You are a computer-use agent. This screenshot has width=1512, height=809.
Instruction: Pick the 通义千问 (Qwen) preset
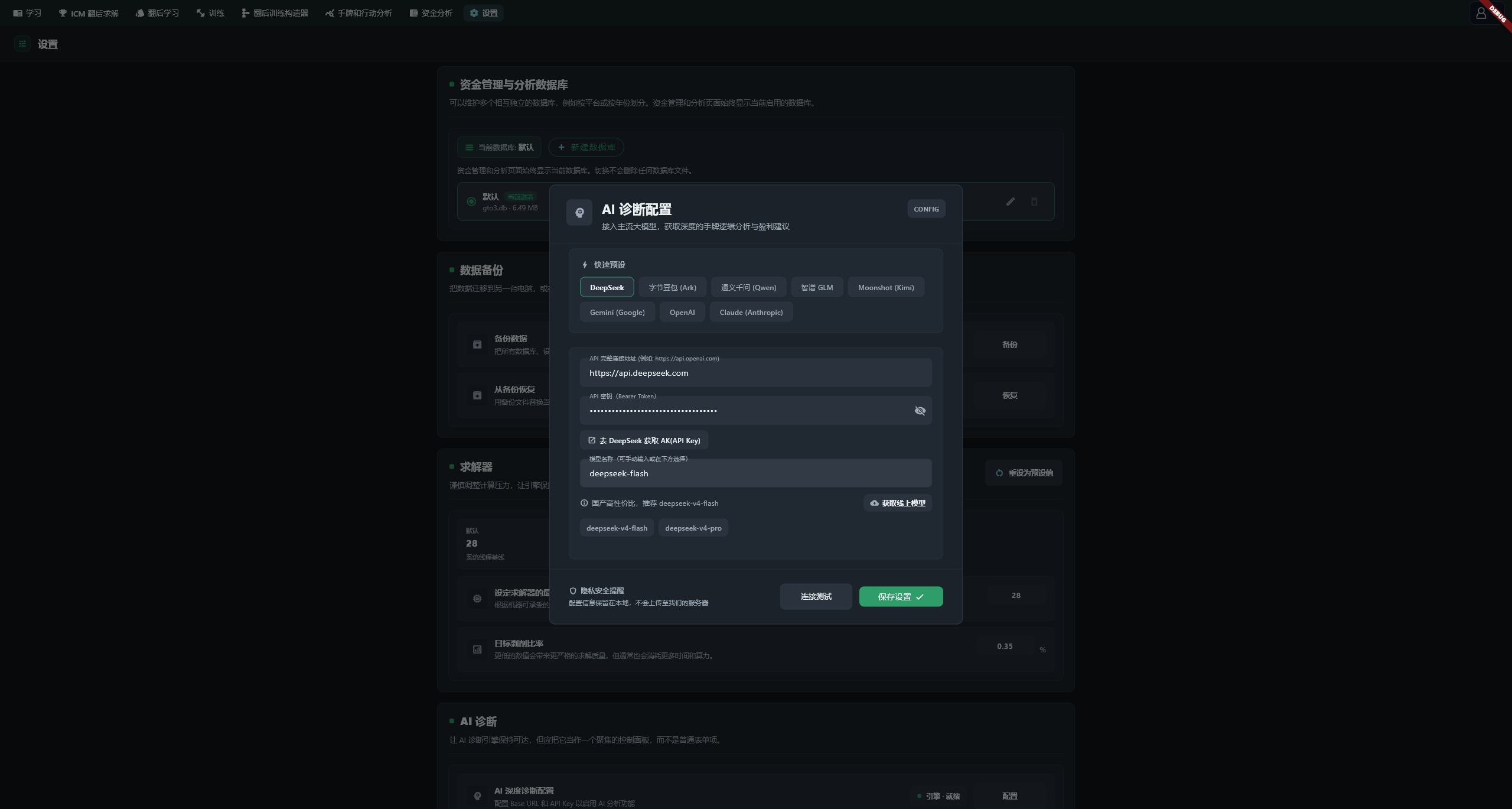click(x=748, y=287)
